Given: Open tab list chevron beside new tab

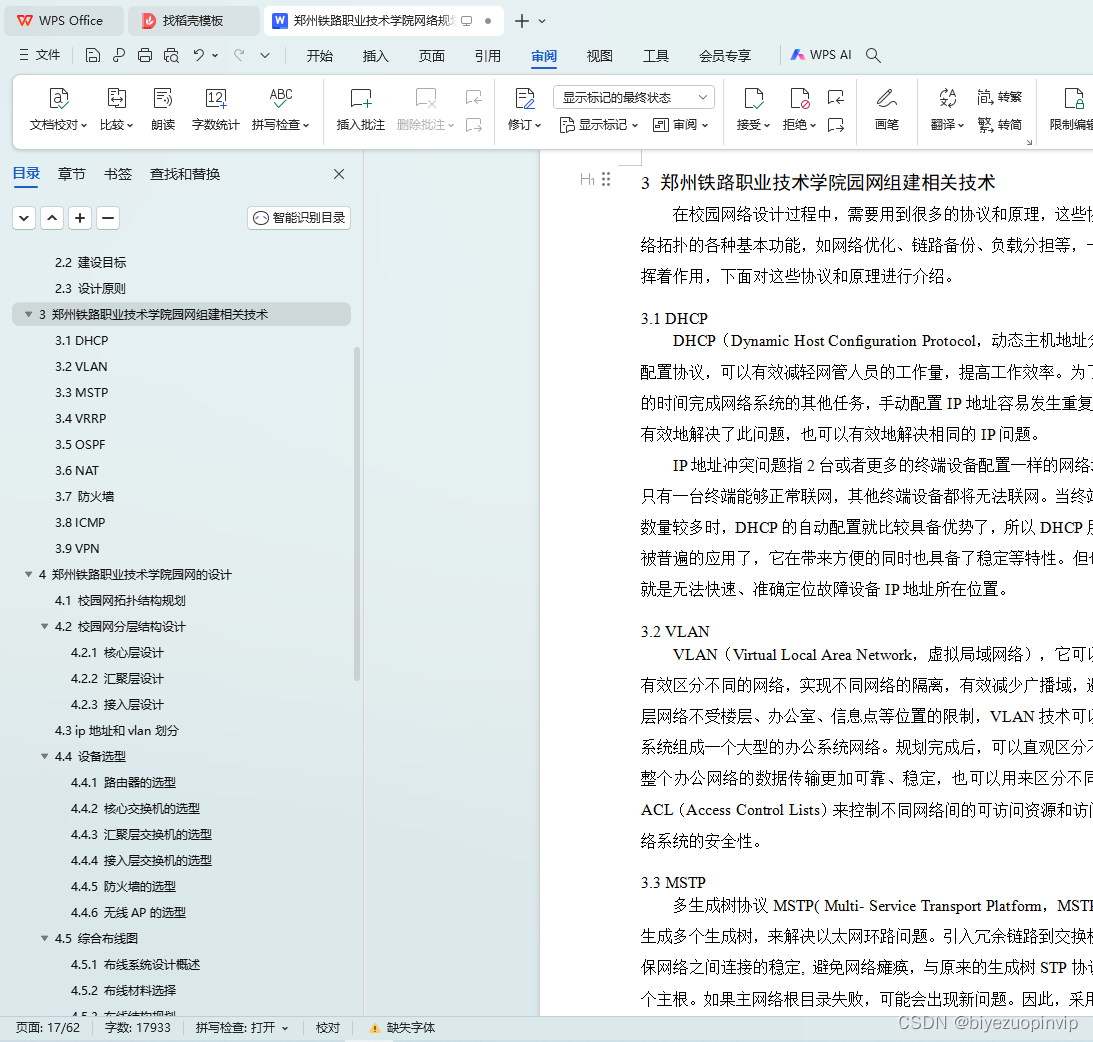Looking at the screenshot, I should tap(542, 21).
